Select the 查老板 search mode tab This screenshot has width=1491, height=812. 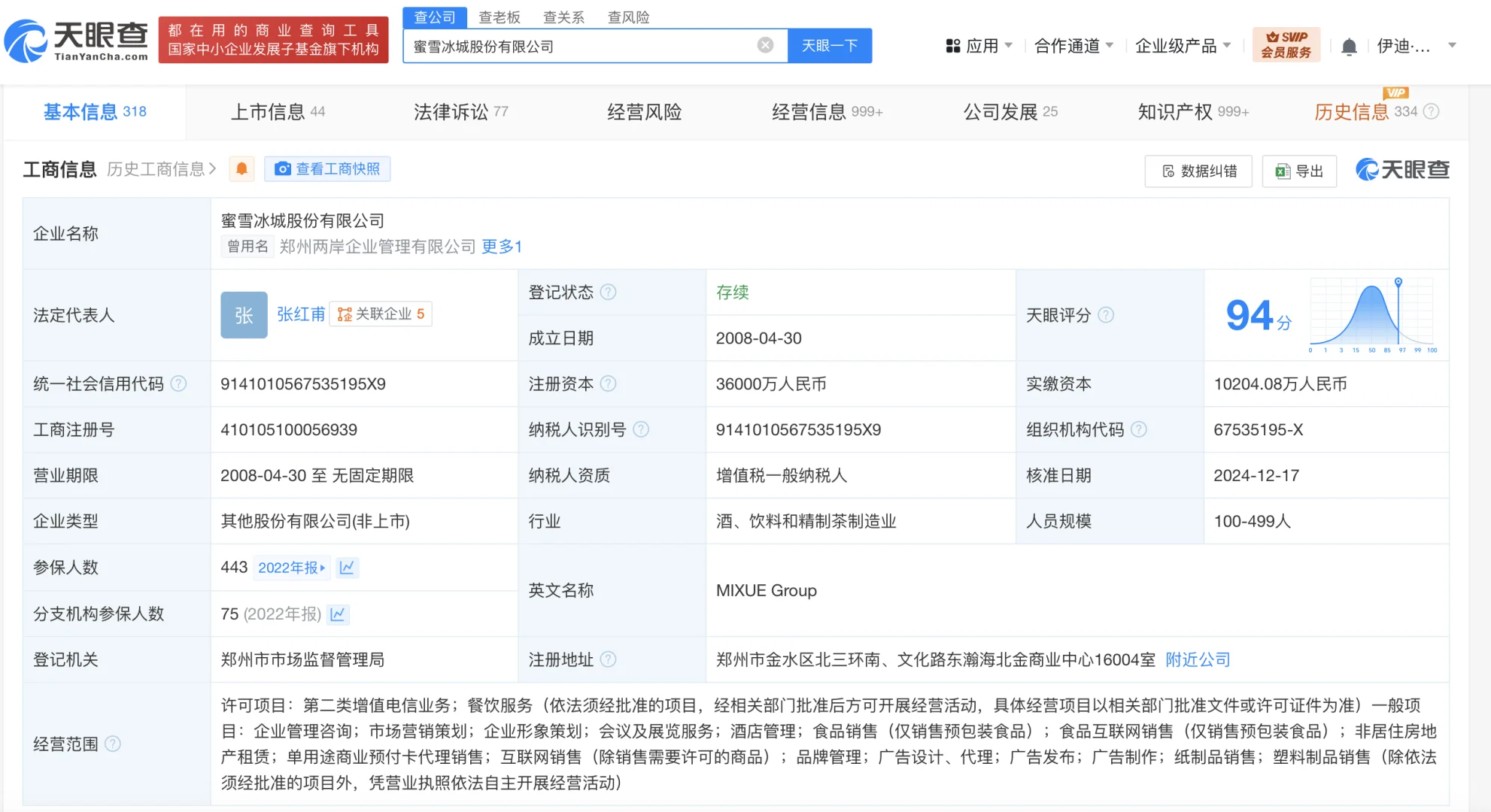500,17
